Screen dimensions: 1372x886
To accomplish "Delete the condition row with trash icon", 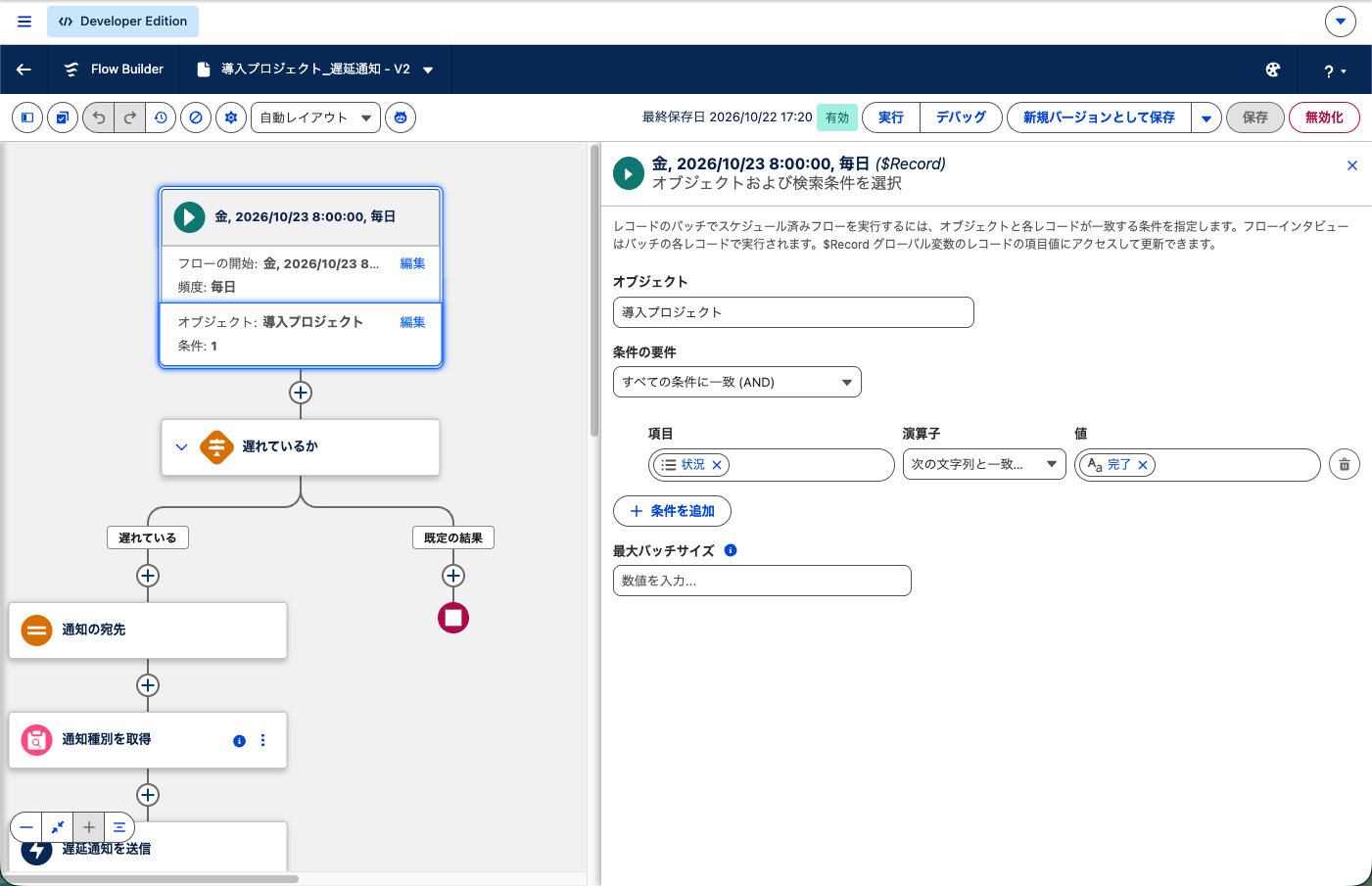I will [x=1345, y=465].
